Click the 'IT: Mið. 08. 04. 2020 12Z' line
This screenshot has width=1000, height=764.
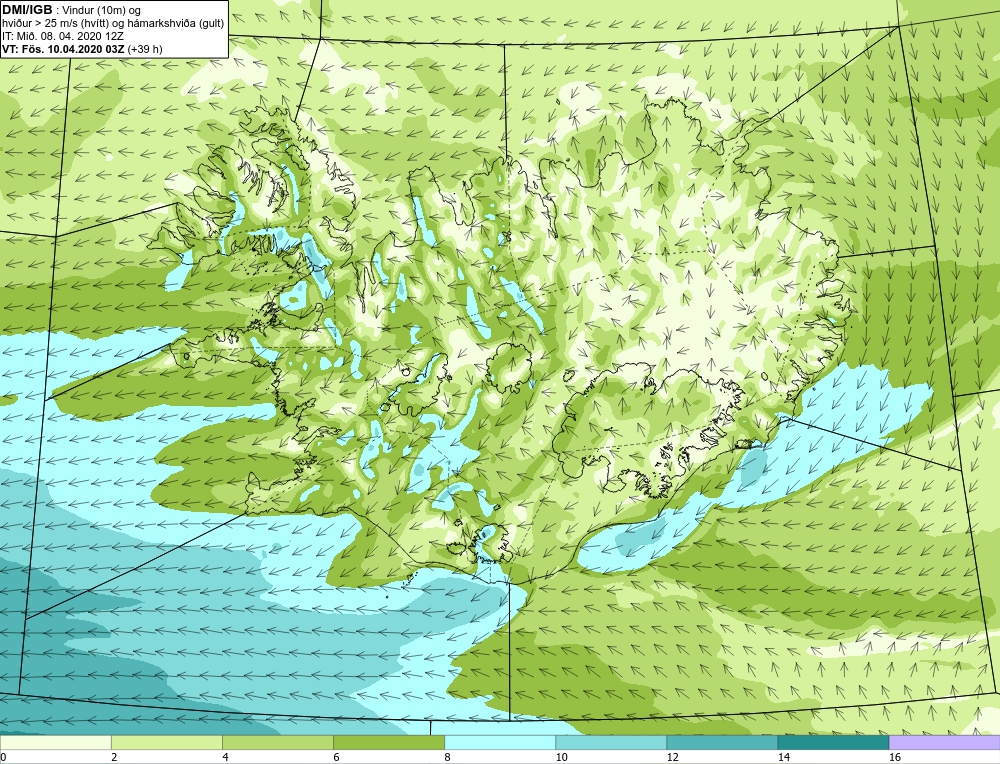point(62,36)
